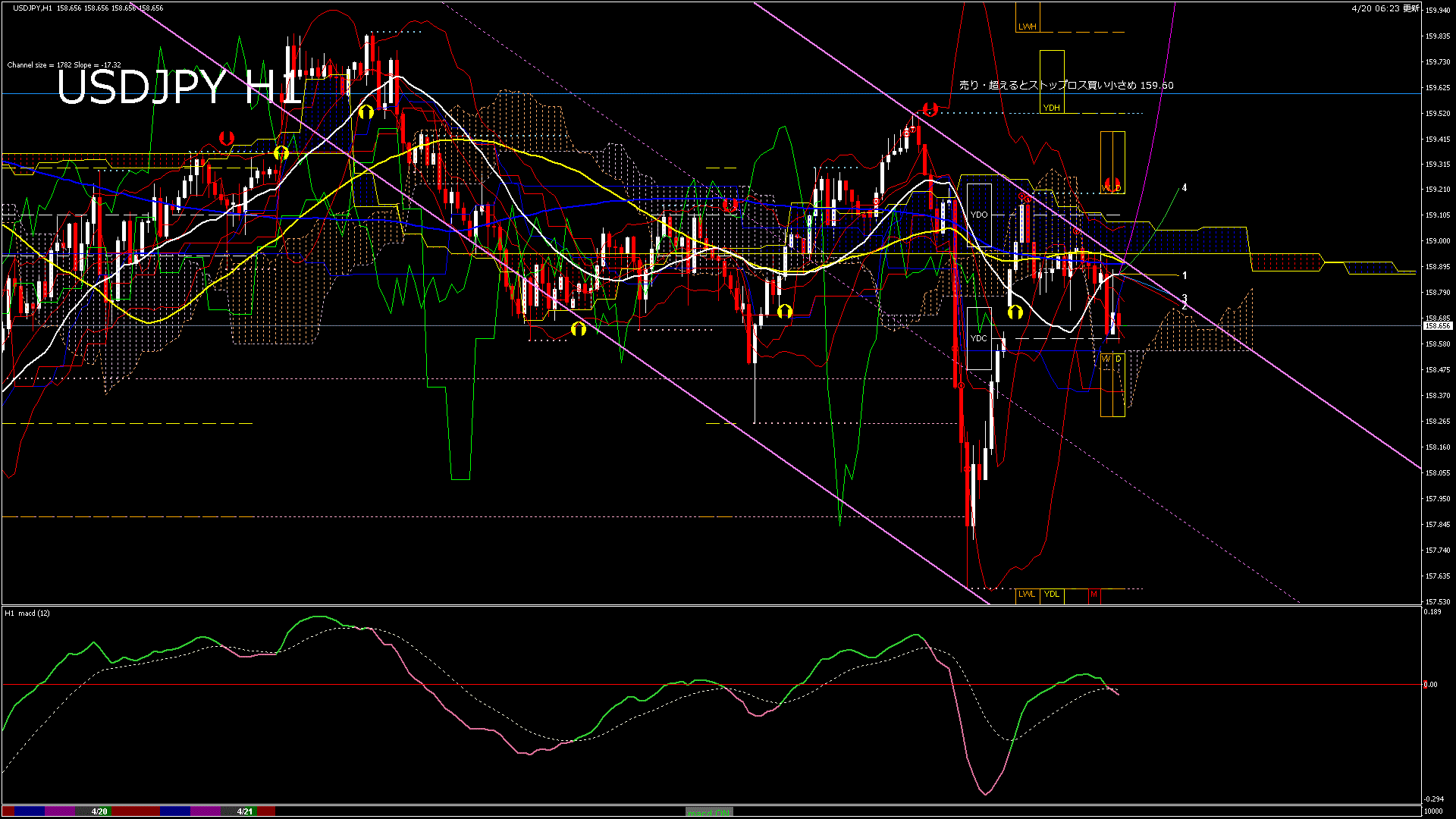The image size is (1456, 819).
Task: Select the YDH yellow box label
Action: [x=1051, y=108]
